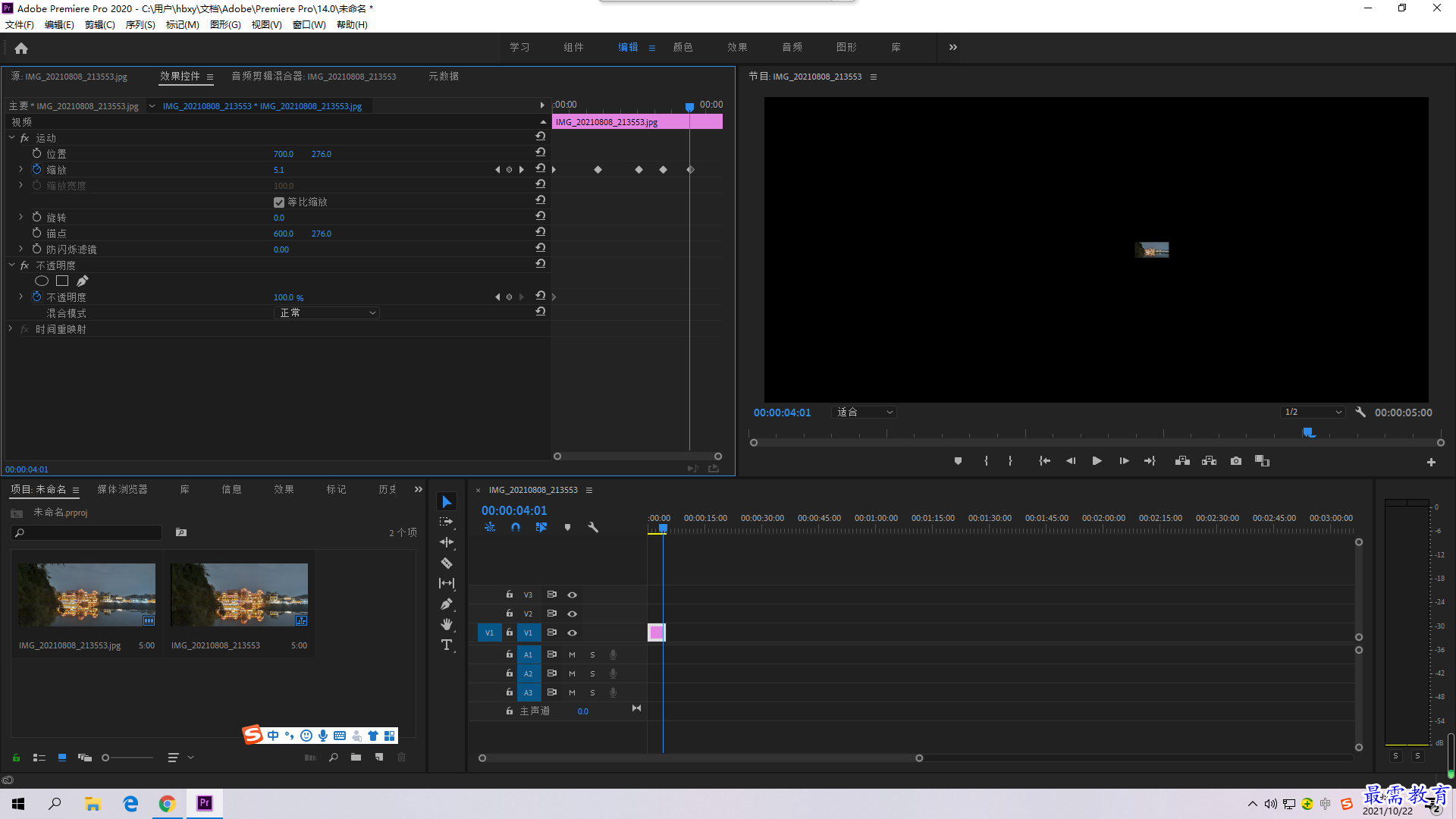
Task: Click the project search field
Action: coord(86,533)
